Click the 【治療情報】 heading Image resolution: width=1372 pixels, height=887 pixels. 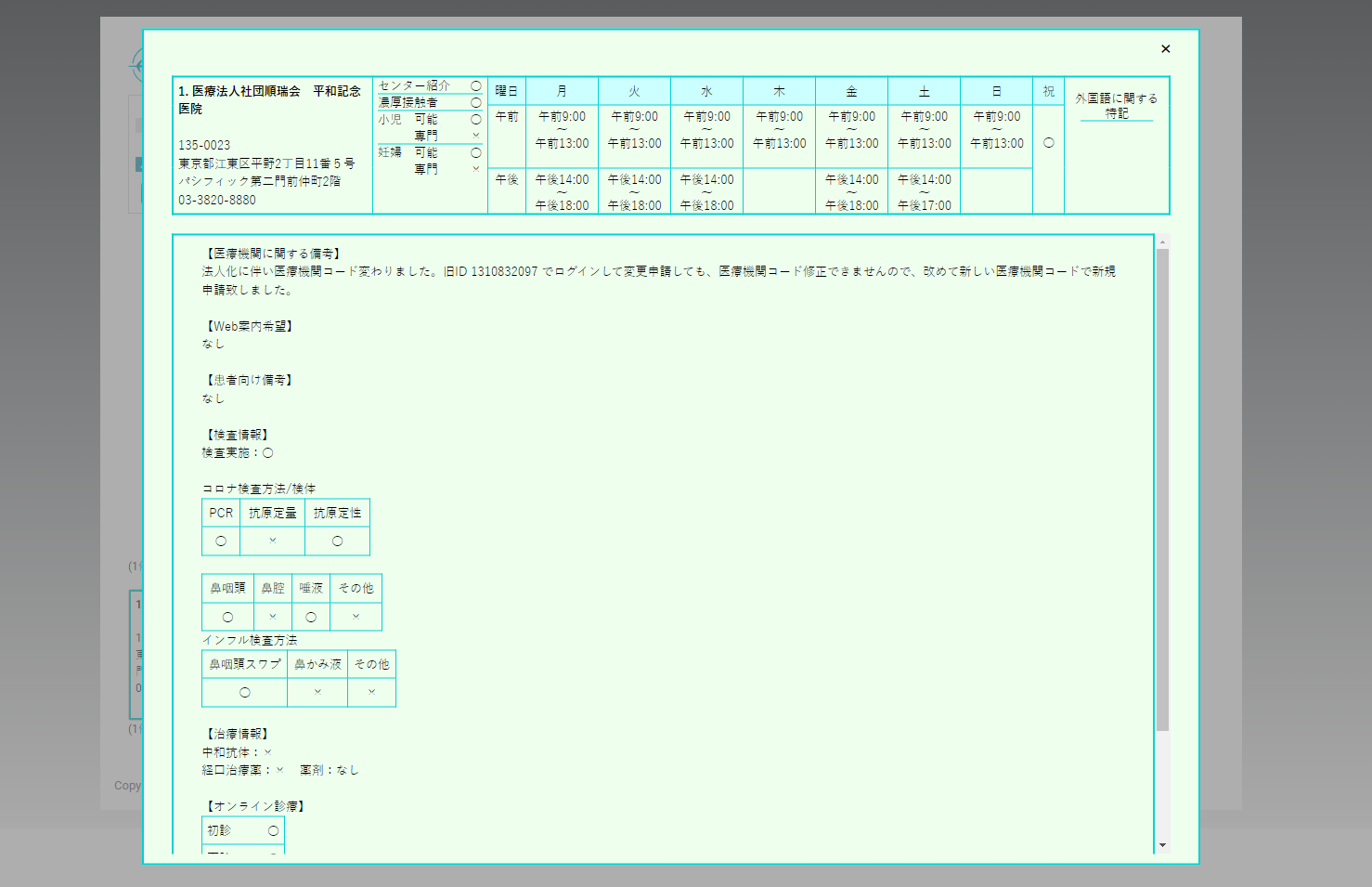237,734
